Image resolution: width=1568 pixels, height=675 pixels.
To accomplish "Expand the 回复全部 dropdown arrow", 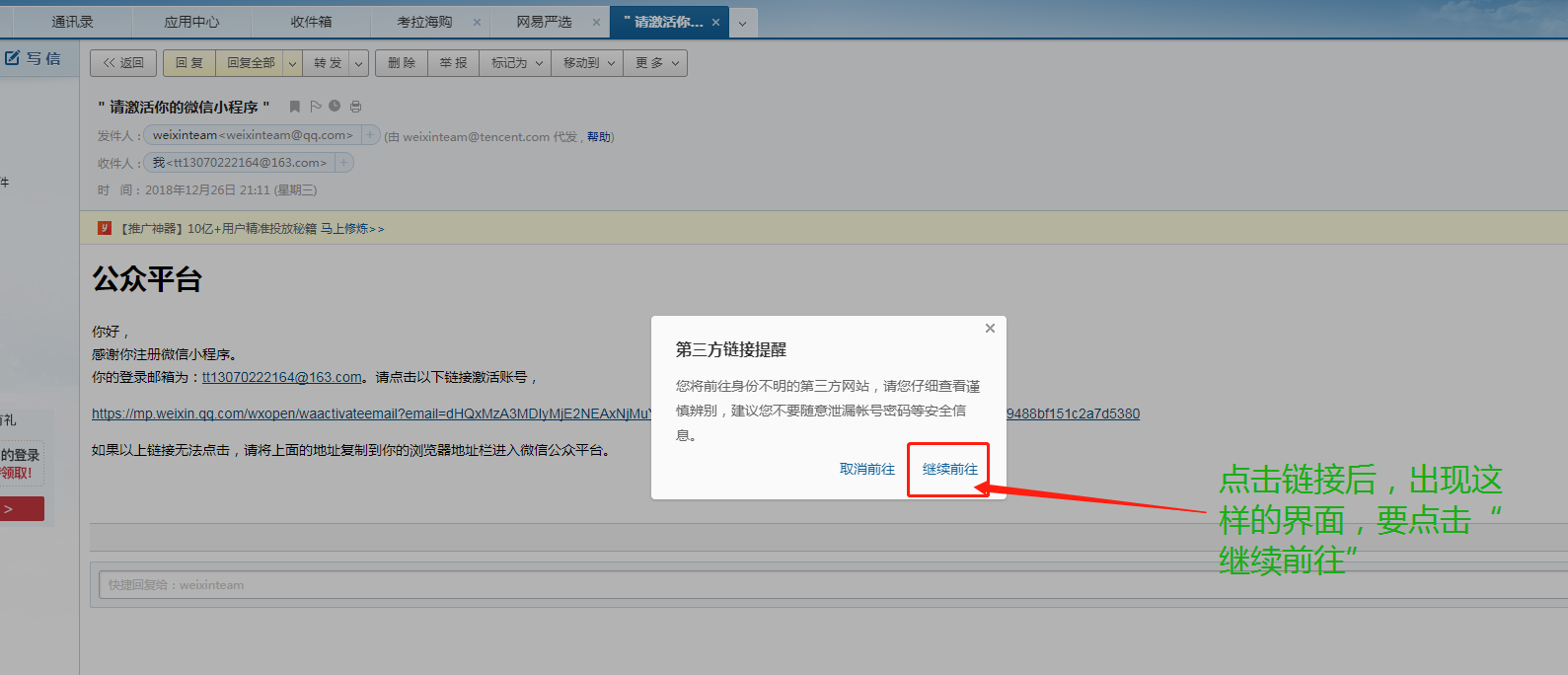I will pyautogui.click(x=292, y=63).
